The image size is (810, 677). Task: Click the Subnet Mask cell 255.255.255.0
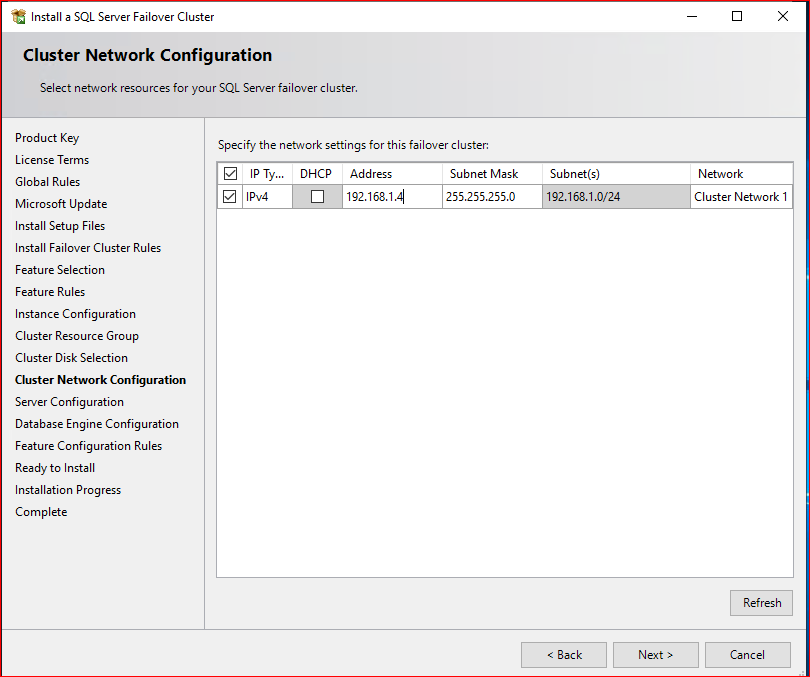tap(492, 197)
